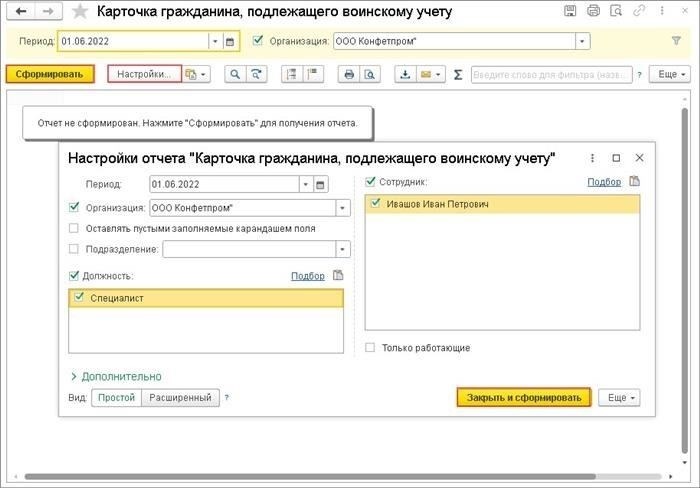This screenshot has height=488, width=700.
Task: Open report variants dropdown arrow
Action: tap(204, 75)
